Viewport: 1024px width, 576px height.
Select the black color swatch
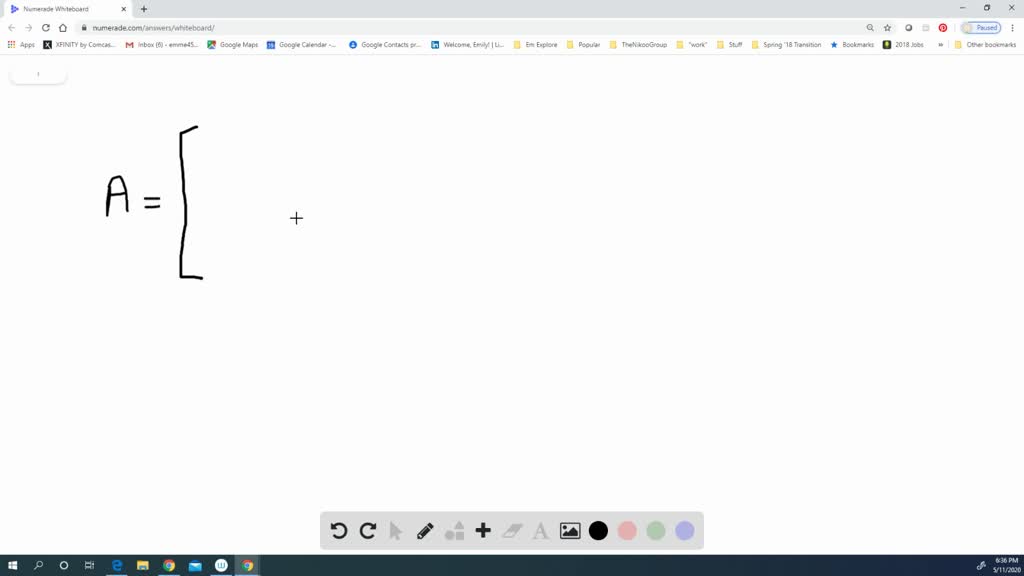pos(598,531)
